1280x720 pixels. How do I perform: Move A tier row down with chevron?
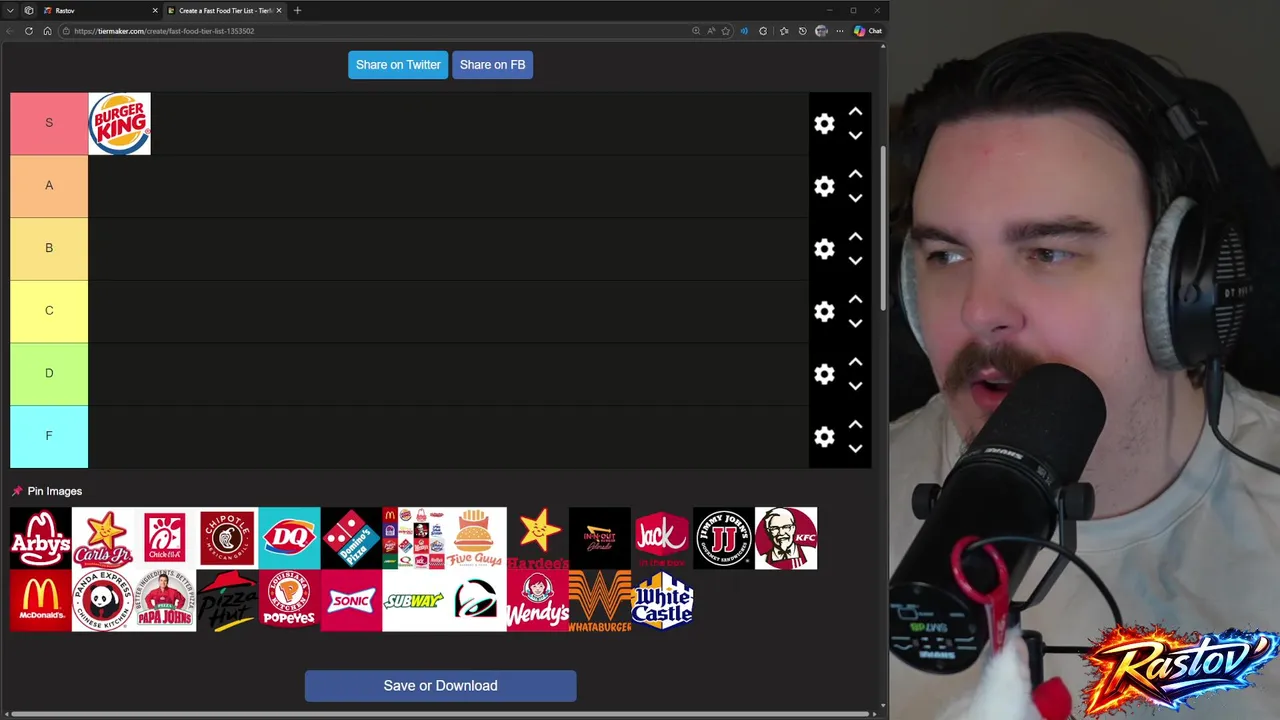(855, 198)
